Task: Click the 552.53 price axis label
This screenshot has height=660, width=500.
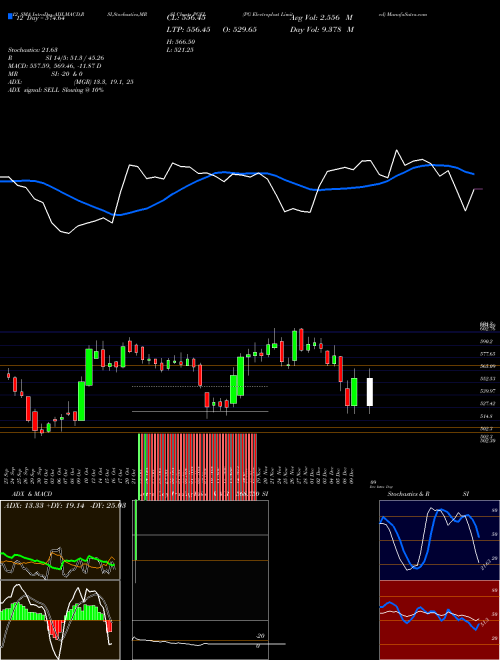Action: [x=488, y=379]
